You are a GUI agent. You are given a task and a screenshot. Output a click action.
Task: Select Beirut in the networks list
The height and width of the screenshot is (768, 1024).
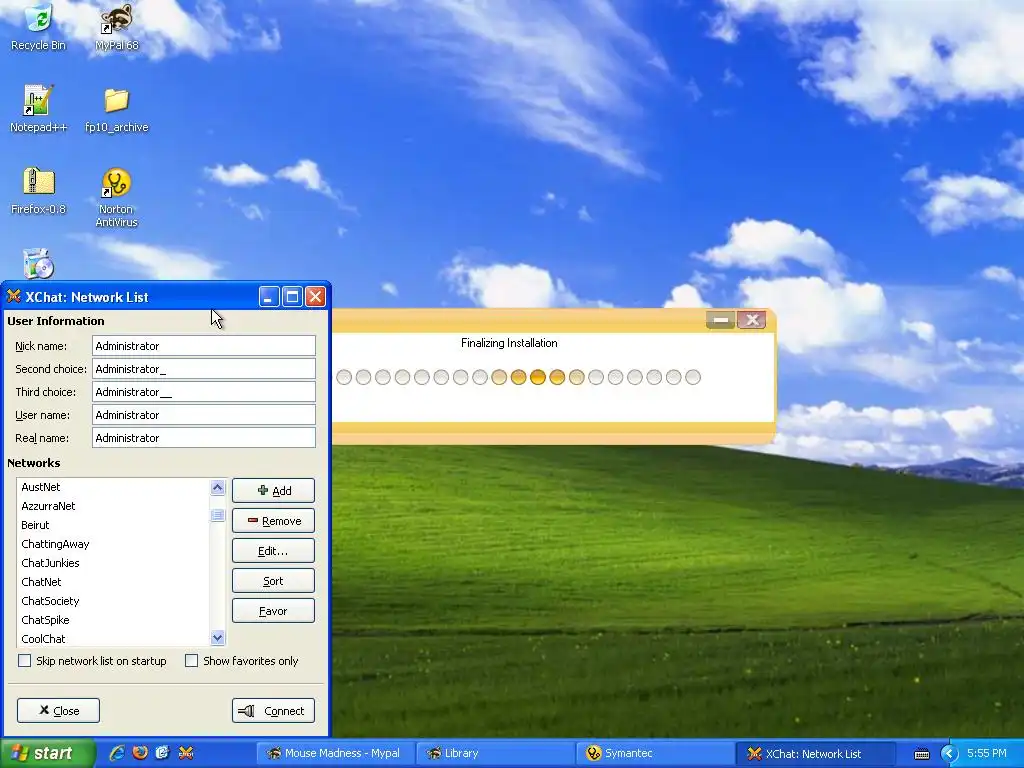point(113,524)
